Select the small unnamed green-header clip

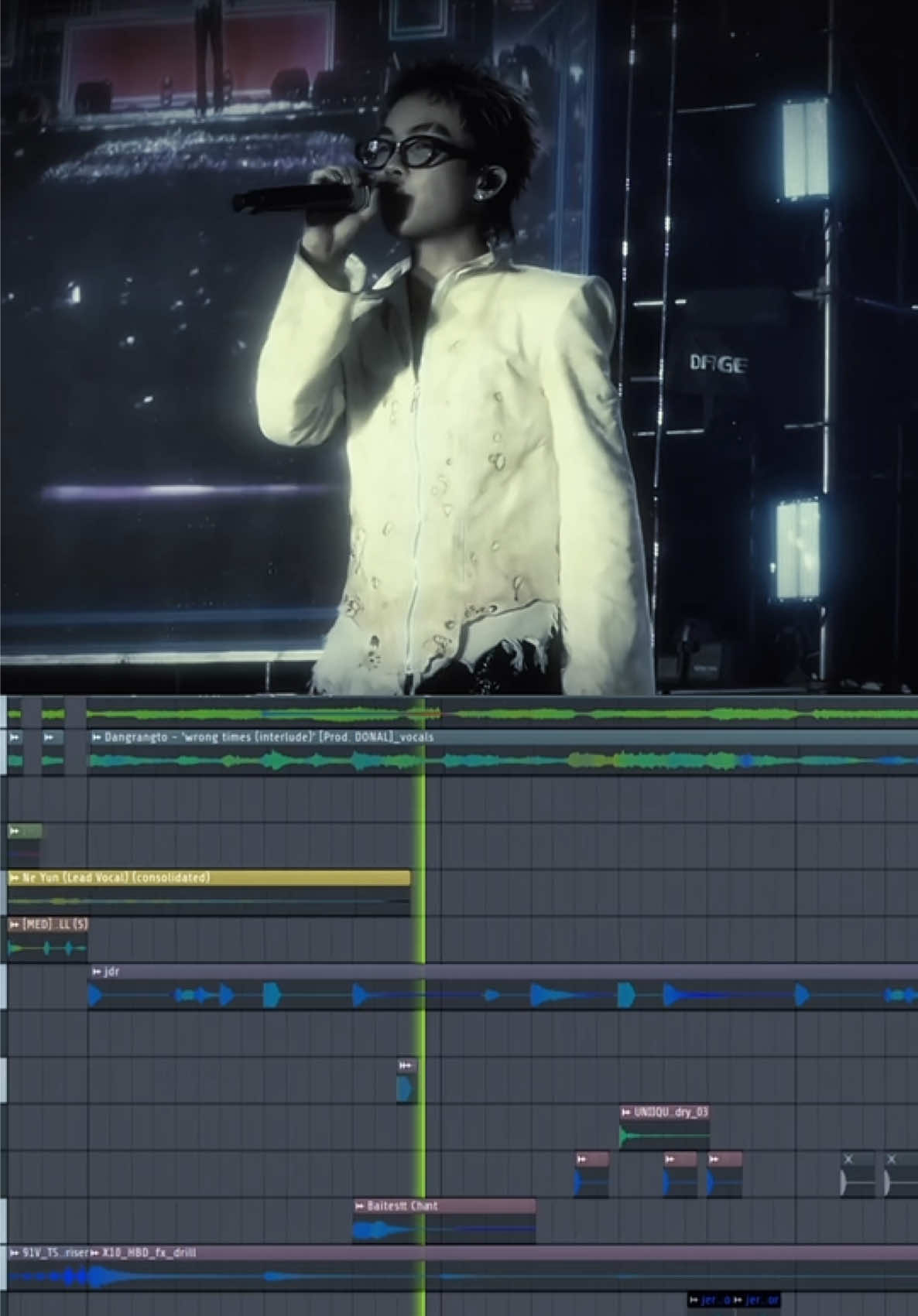pos(25,845)
